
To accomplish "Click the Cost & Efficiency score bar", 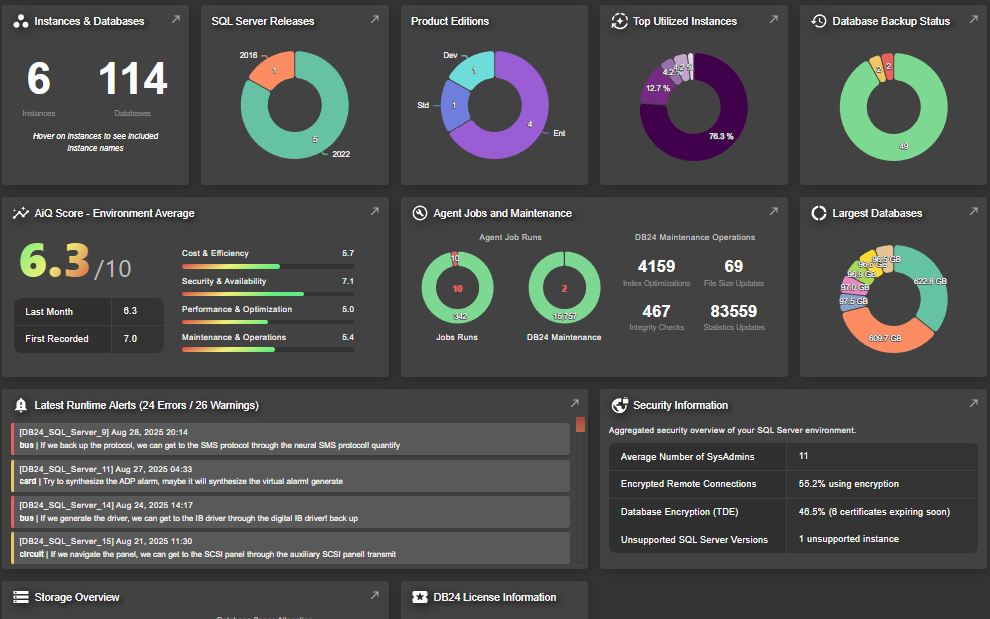I will (x=268, y=267).
